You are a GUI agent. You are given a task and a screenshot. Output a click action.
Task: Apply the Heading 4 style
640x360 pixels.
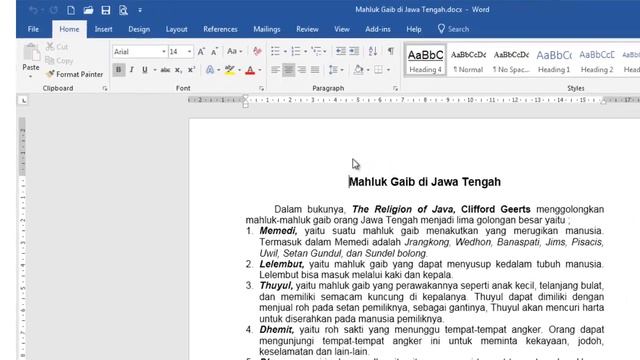tap(425, 60)
